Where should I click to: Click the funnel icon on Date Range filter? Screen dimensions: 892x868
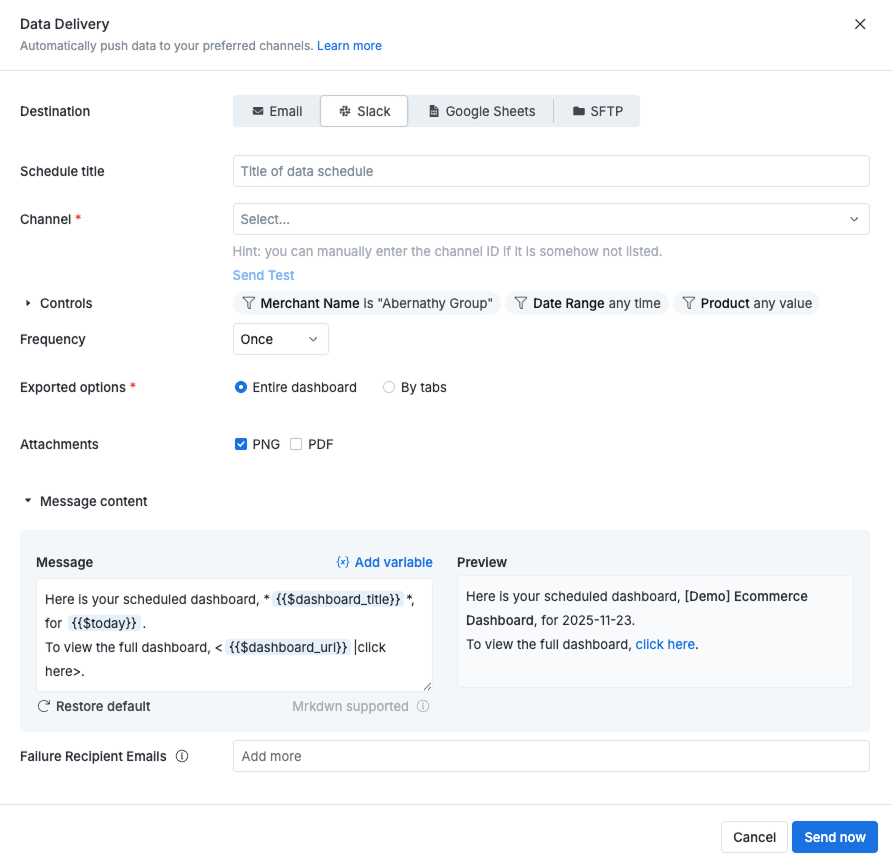tap(522, 303)
